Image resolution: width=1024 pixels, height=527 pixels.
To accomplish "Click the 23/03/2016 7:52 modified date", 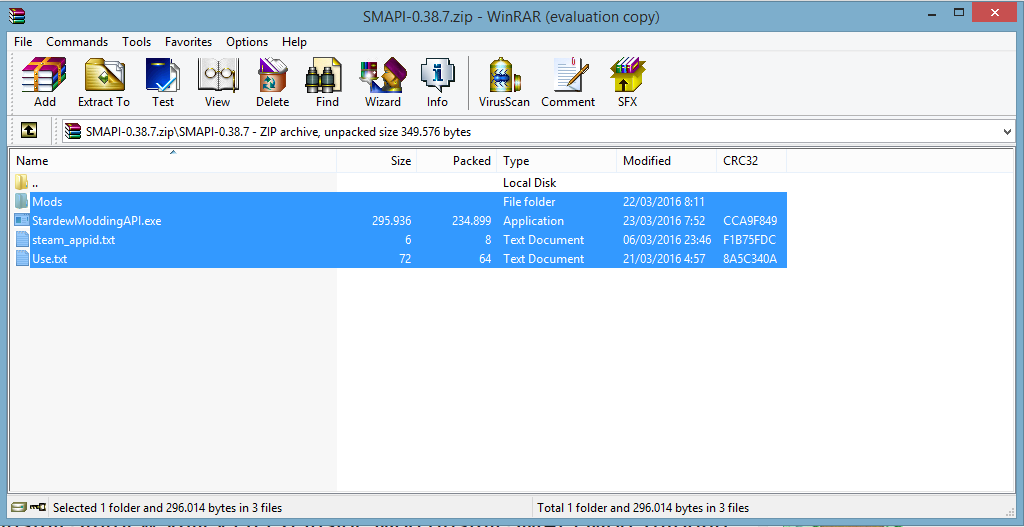I will [x=664, y=221].
